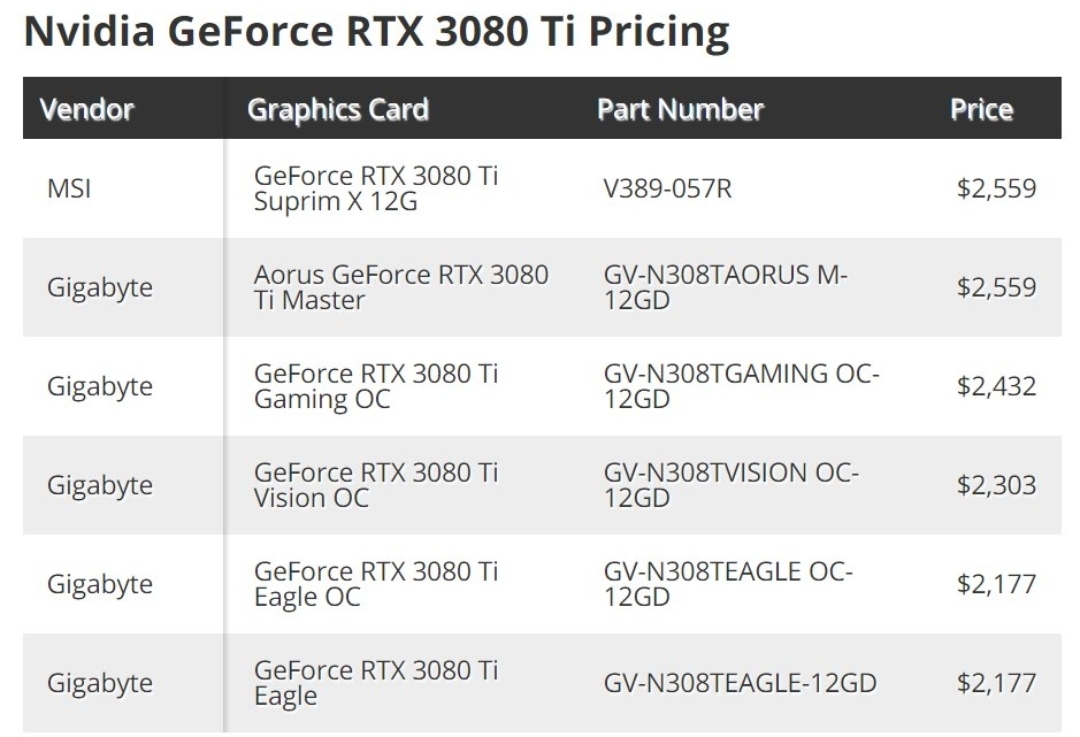
Task: Click GeForce RTX 3080 Ti Vision OC
Action: point(376,485)
